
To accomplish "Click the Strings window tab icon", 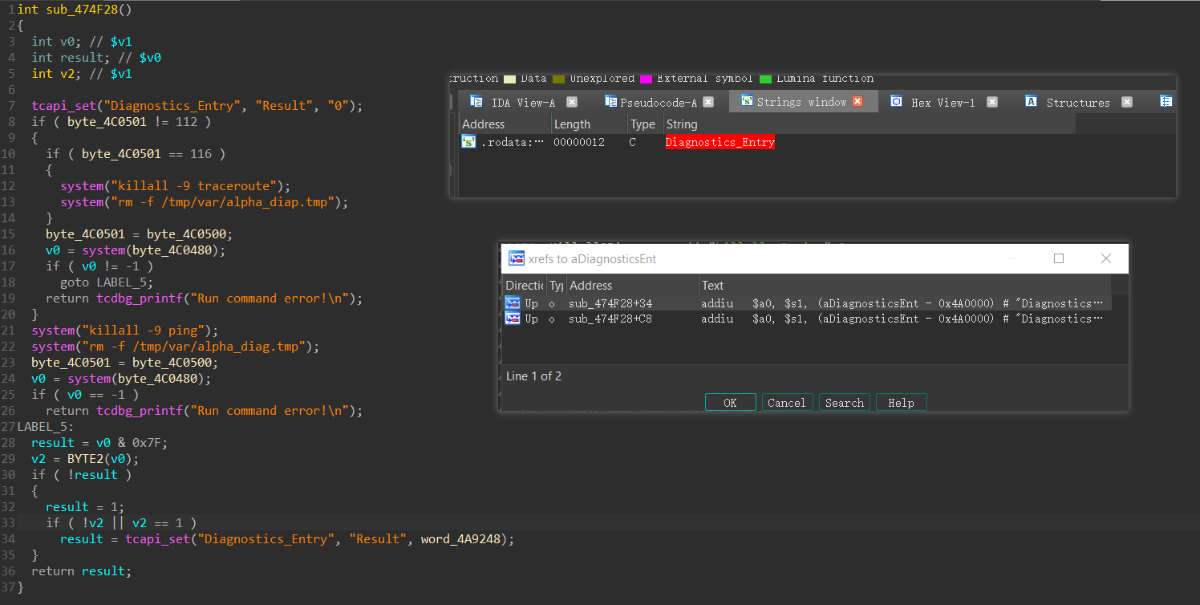I will click(746, 102).
